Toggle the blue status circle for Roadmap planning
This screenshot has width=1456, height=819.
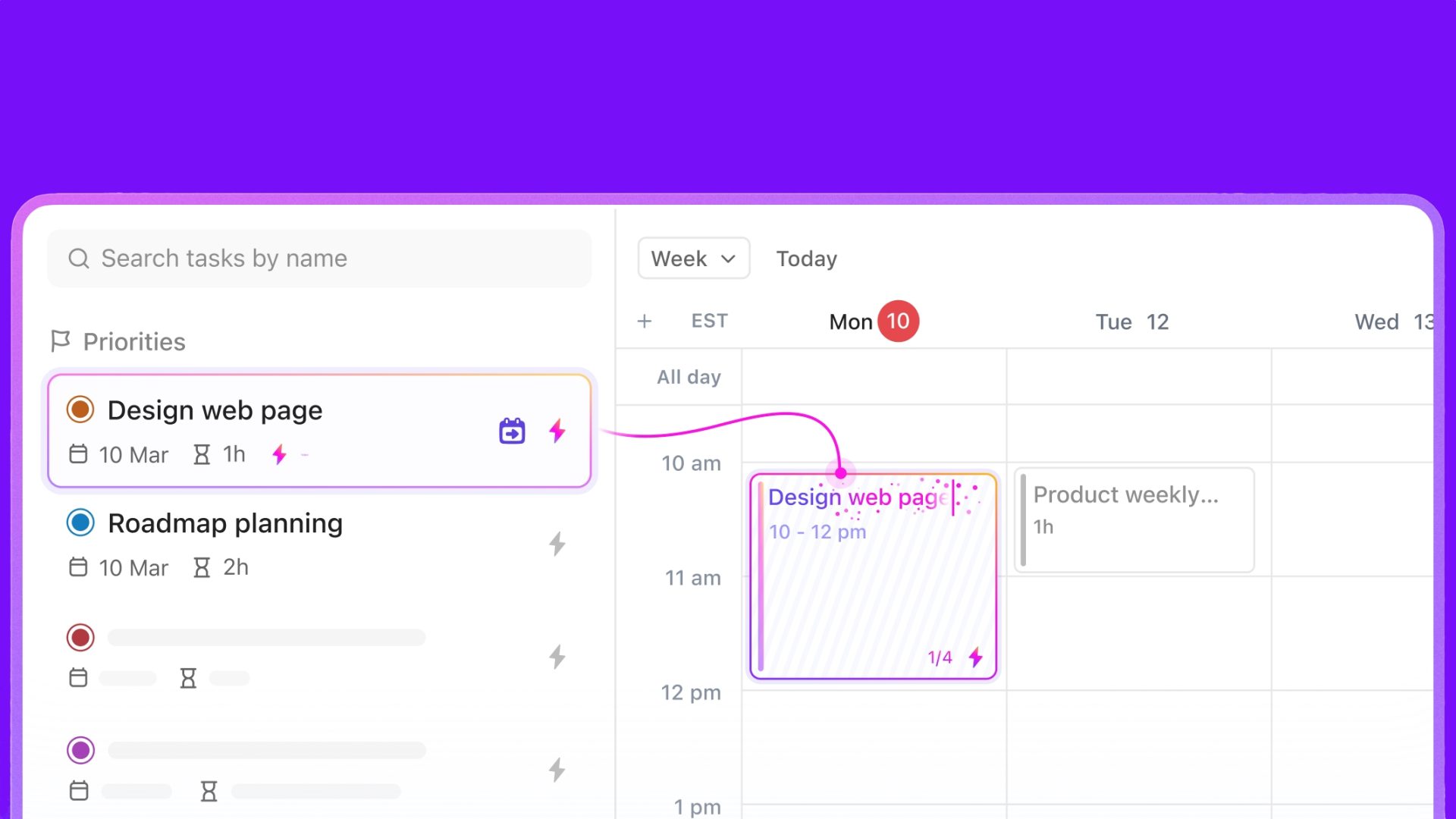[80, 522]
